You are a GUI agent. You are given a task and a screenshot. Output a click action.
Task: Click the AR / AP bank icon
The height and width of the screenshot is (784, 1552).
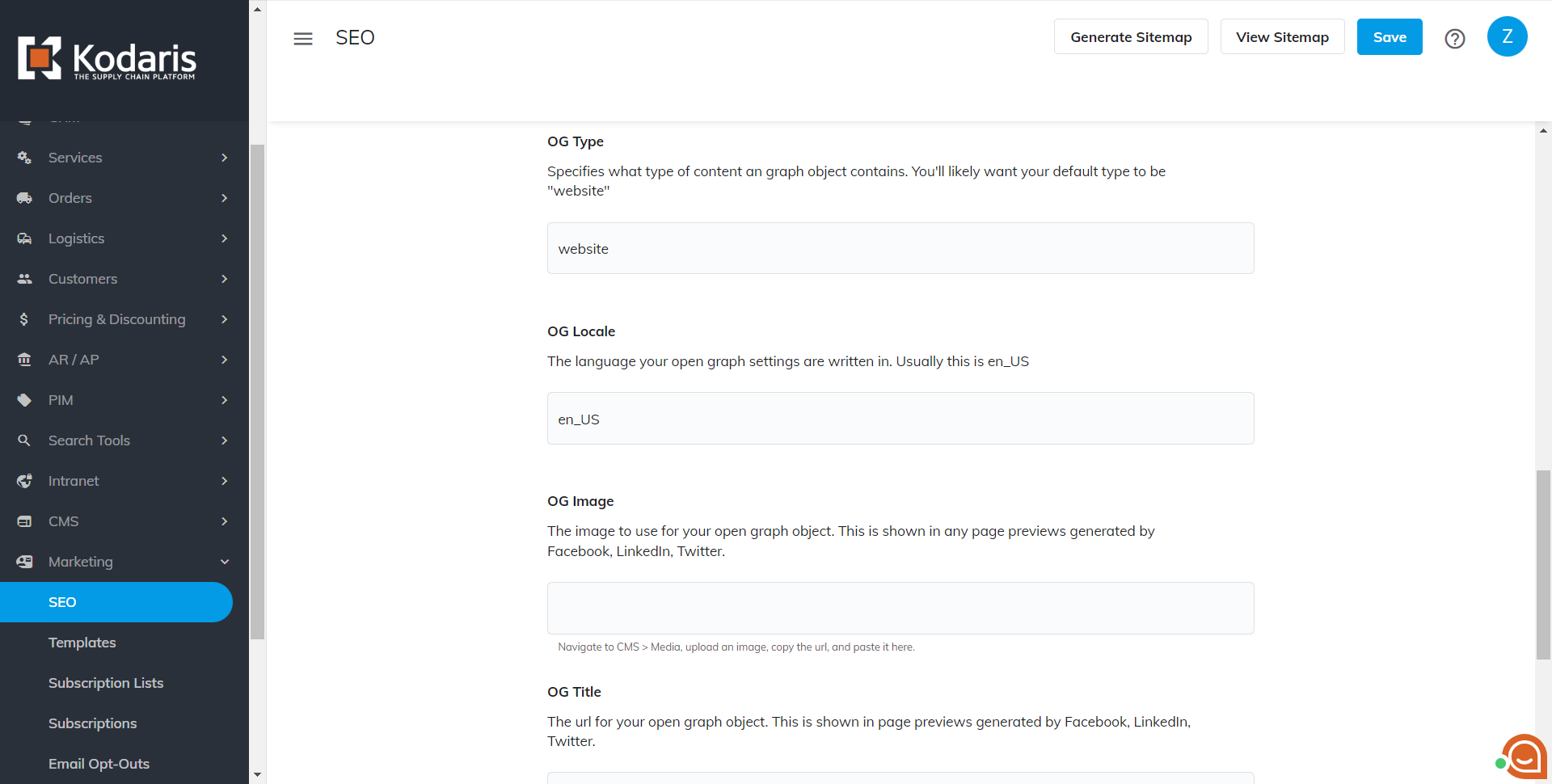tap(24, 360)
